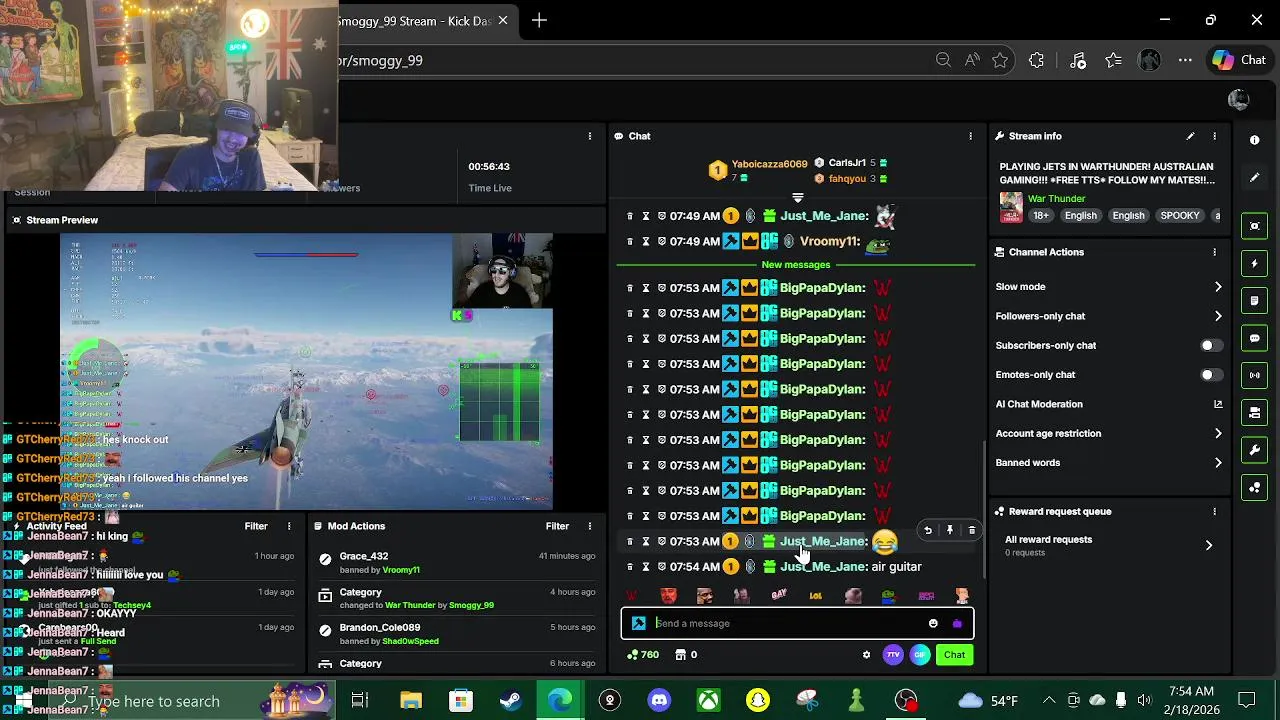This screenshot has height=720, width=1280.
Task: Click the Just_Me_Jane username on 'air guitar' message
Action: click(823, 567)
